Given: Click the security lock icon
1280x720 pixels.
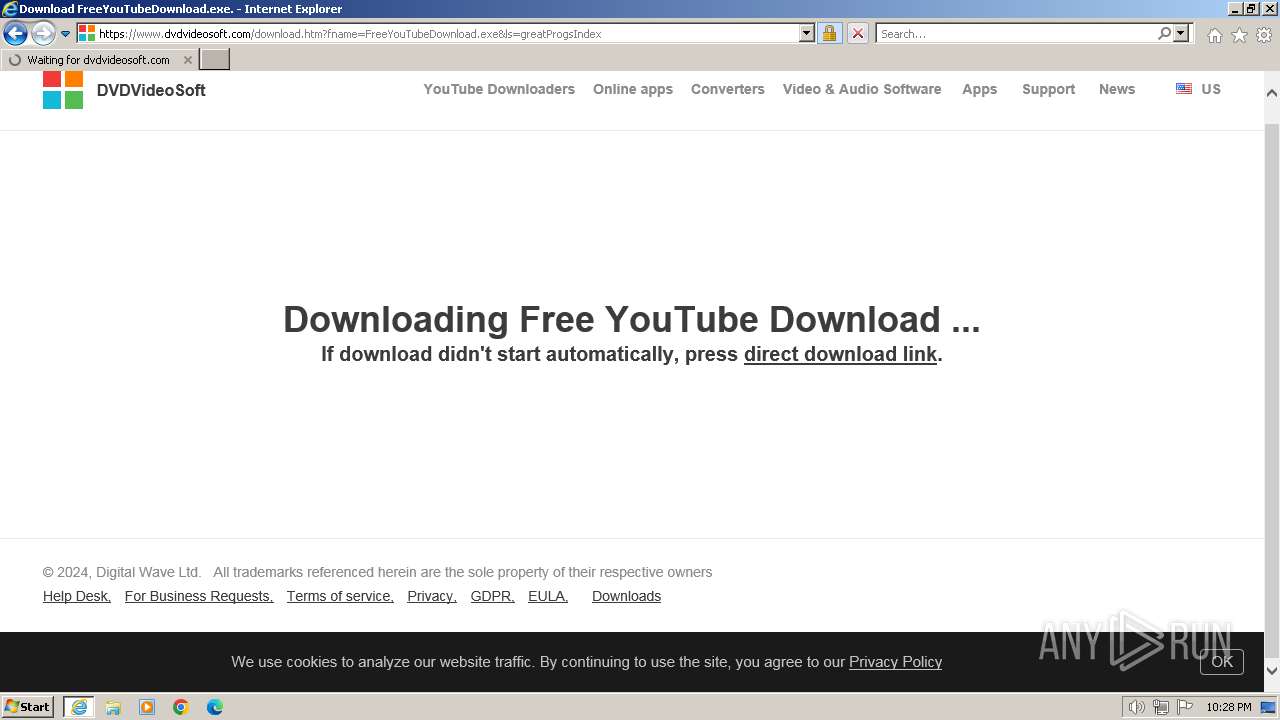Looking at the screenshot, I should pos(829,33).
